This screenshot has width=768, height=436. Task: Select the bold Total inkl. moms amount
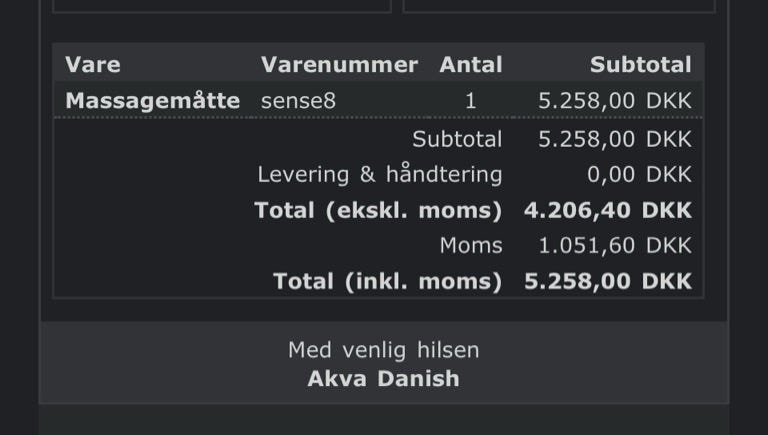point(607,282)
